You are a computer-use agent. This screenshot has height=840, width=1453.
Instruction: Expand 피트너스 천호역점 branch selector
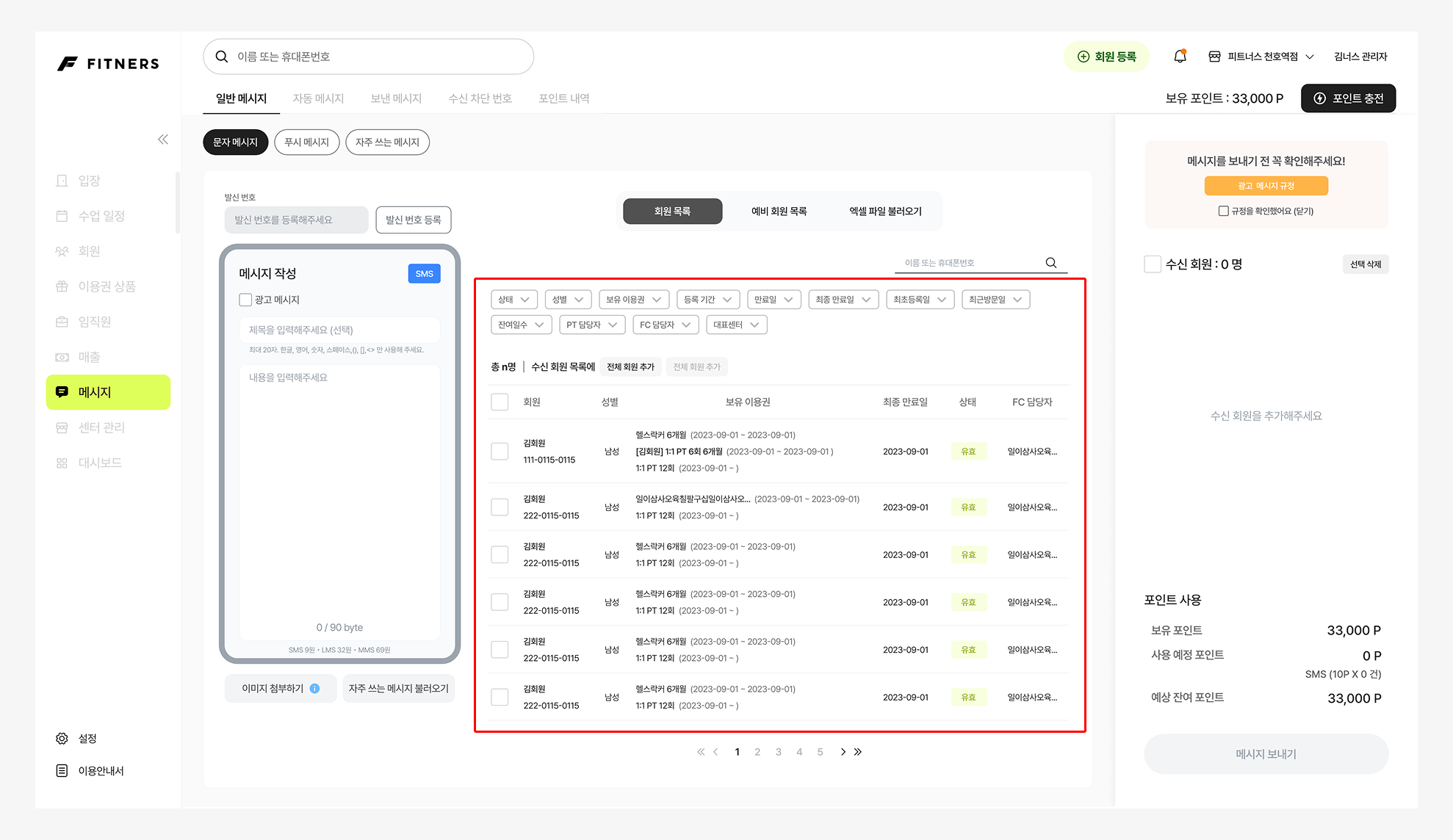point(1310,57)
